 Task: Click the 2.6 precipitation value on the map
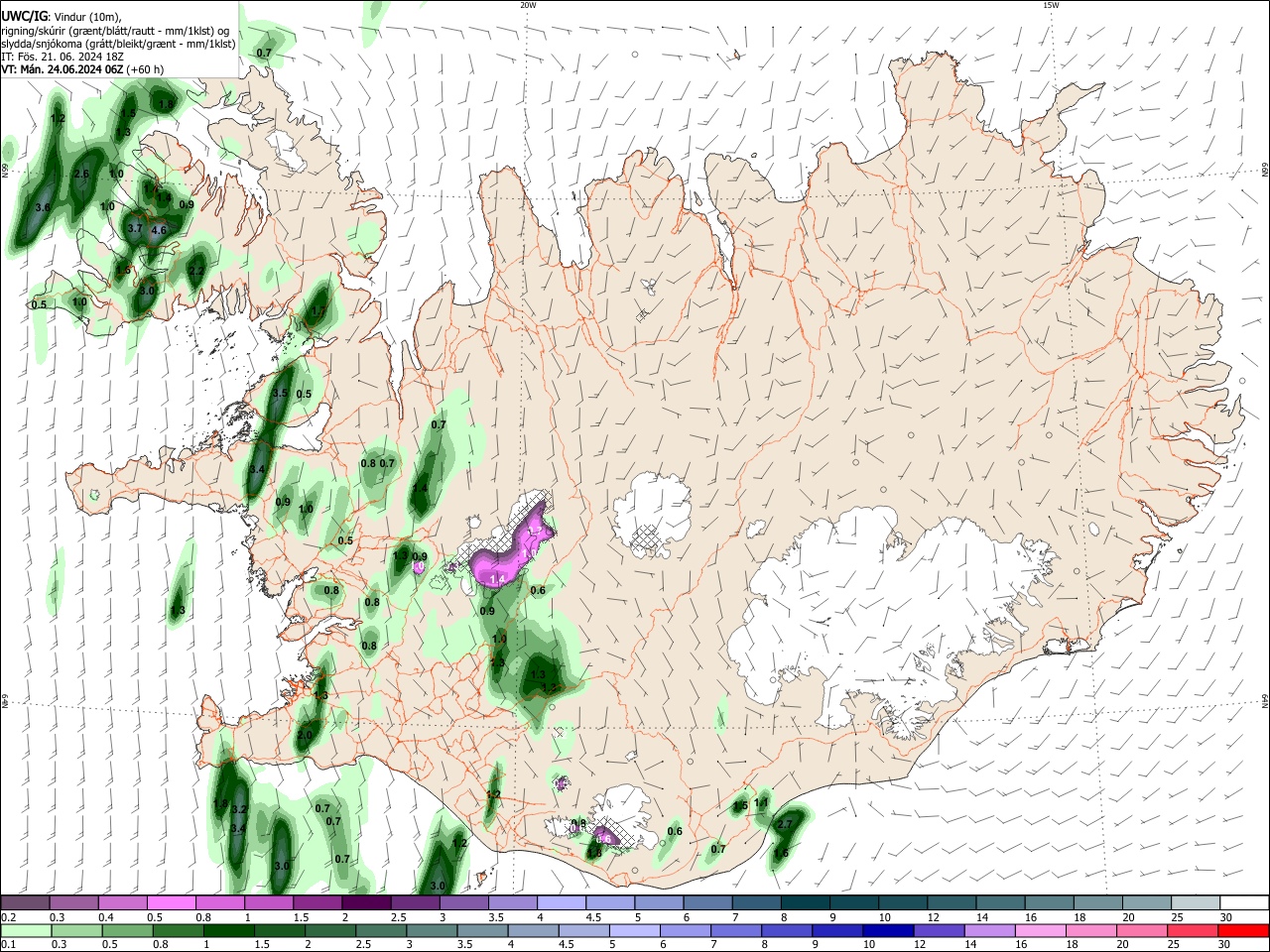[81, 174]
